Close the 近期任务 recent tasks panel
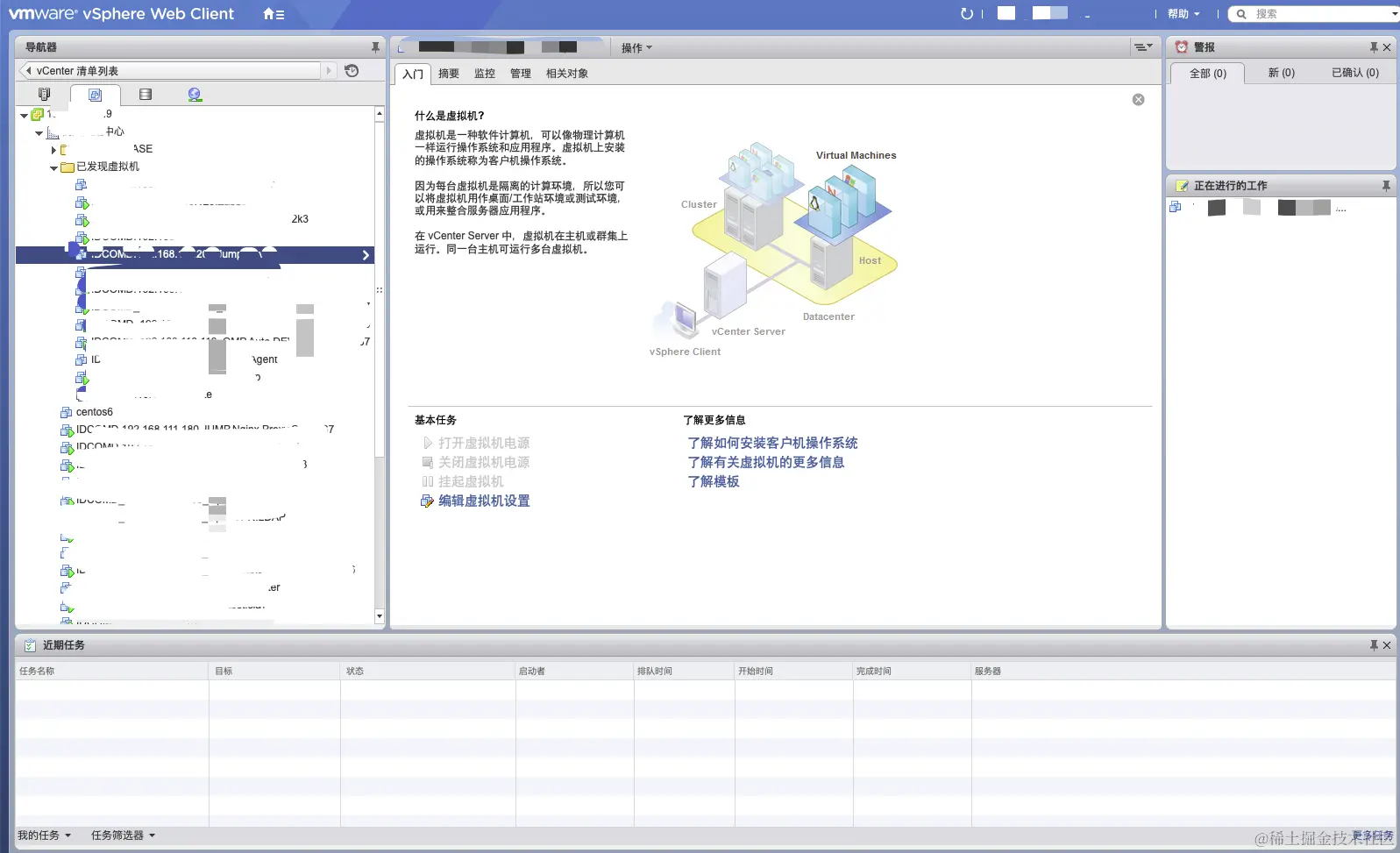This screenshot has width=1400, height=853. point(1387,645)
